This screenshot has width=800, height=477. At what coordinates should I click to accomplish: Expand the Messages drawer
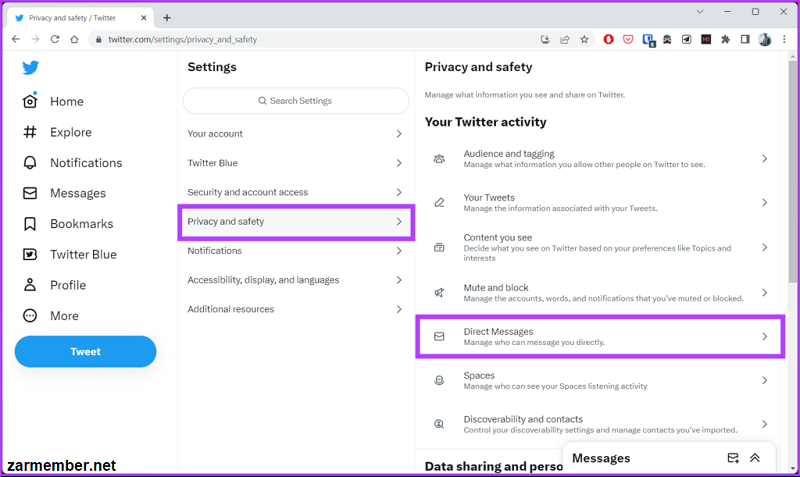coord(755,458)
